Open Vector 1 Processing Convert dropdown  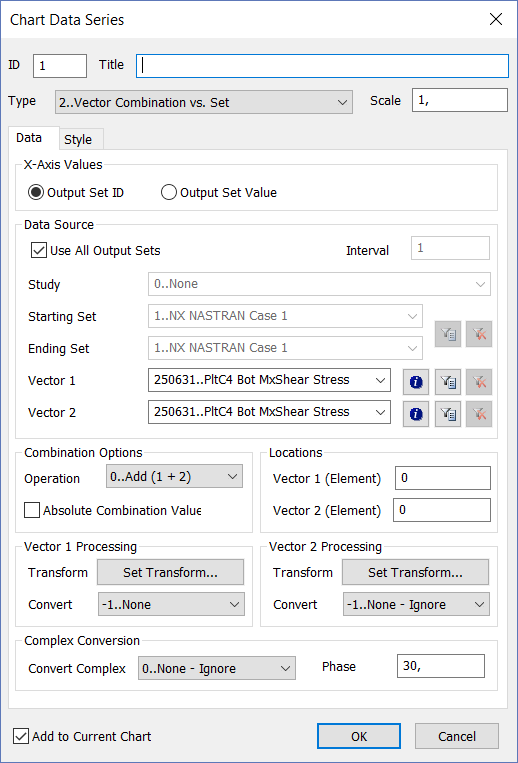(x=171, y=604)
